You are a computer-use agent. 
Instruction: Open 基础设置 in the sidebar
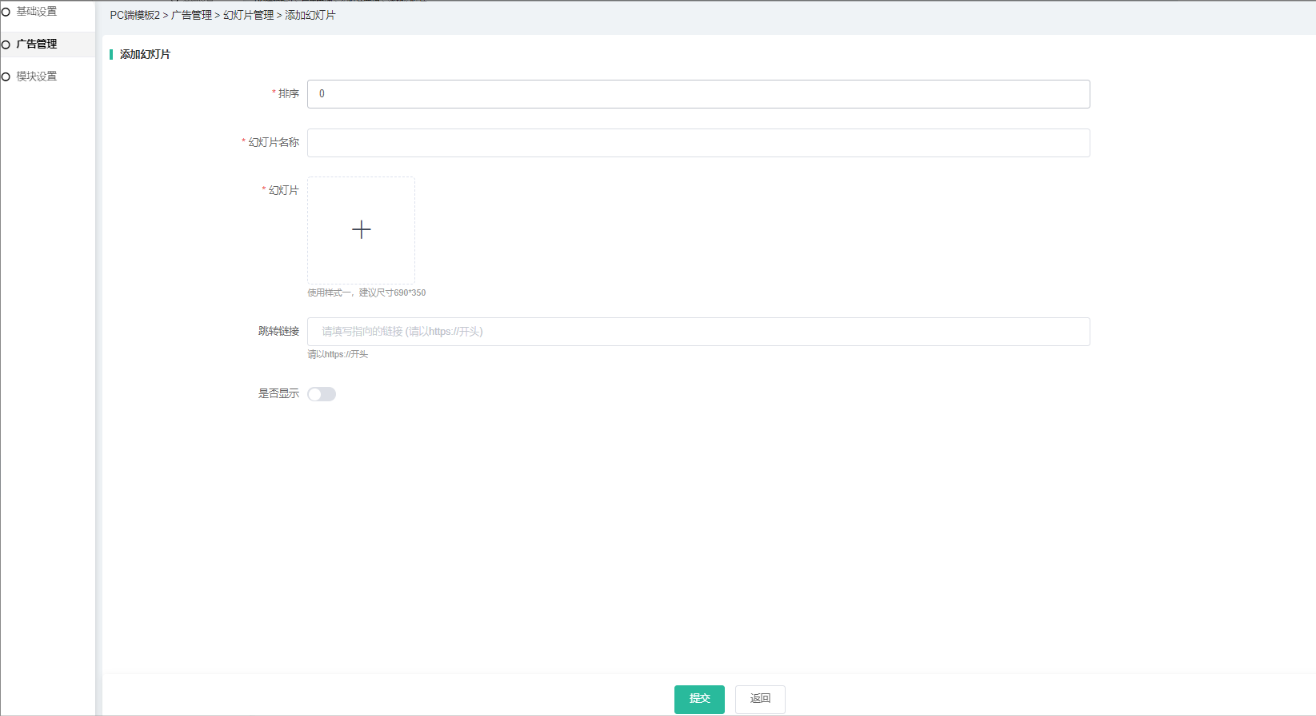[37, 12]
